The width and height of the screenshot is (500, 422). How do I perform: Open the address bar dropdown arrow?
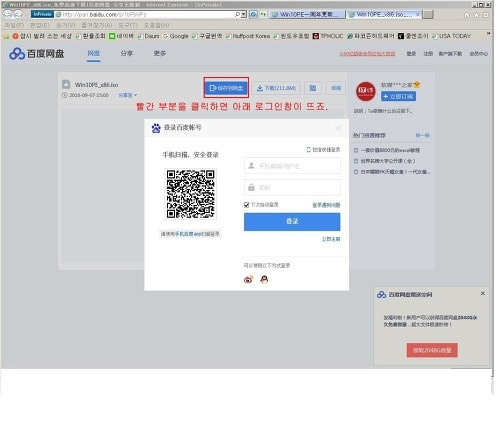244,14
